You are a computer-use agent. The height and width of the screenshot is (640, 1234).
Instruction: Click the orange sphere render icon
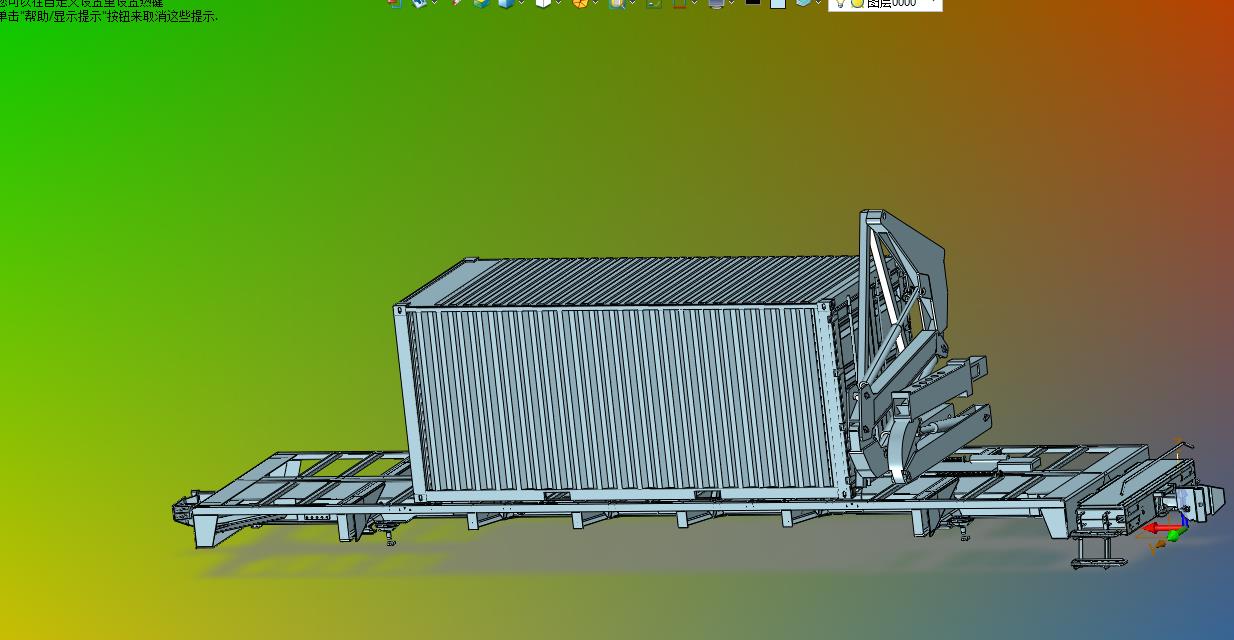point(580,3)
